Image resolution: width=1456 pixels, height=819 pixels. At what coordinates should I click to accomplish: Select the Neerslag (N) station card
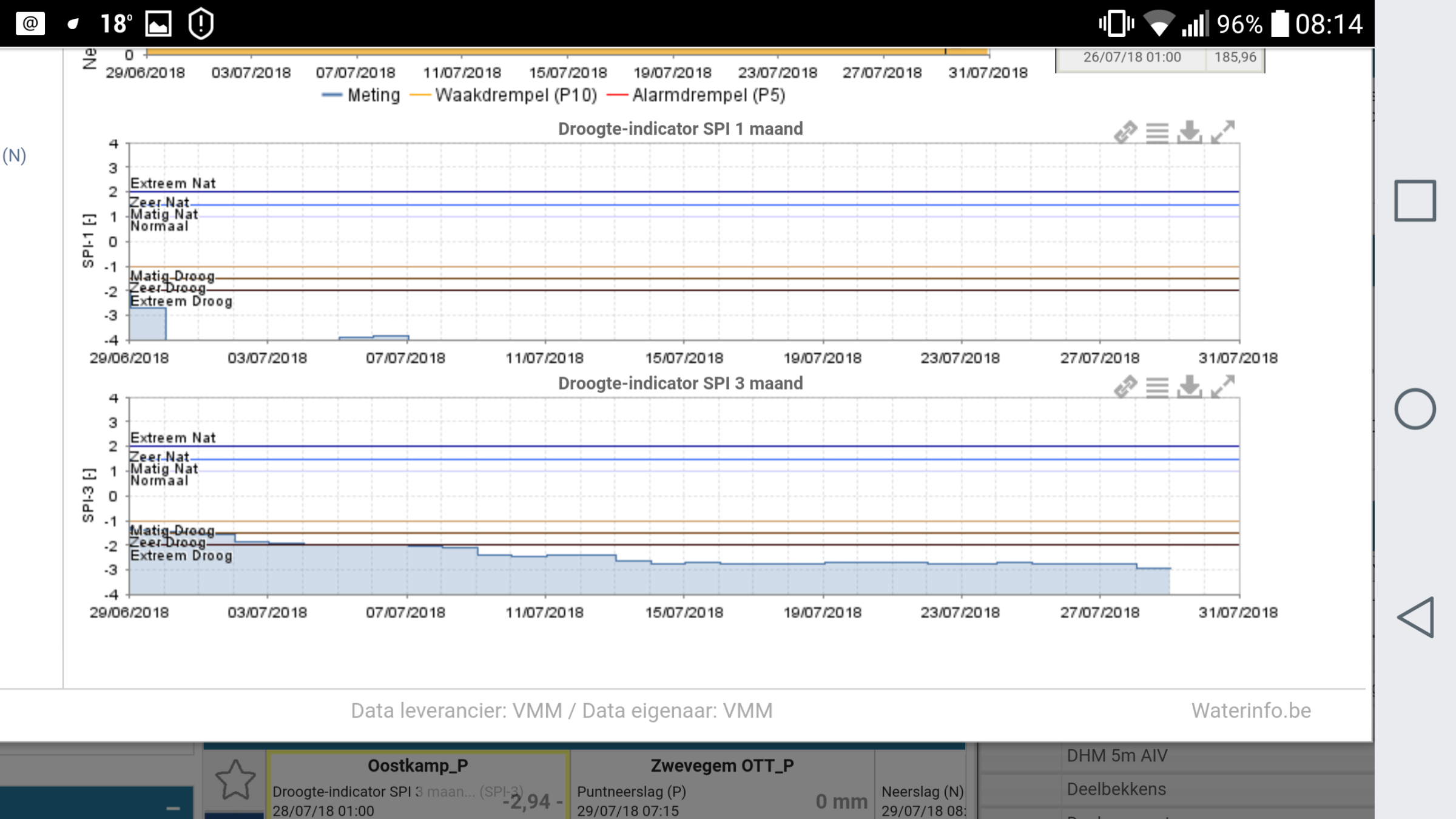point(922,786)
